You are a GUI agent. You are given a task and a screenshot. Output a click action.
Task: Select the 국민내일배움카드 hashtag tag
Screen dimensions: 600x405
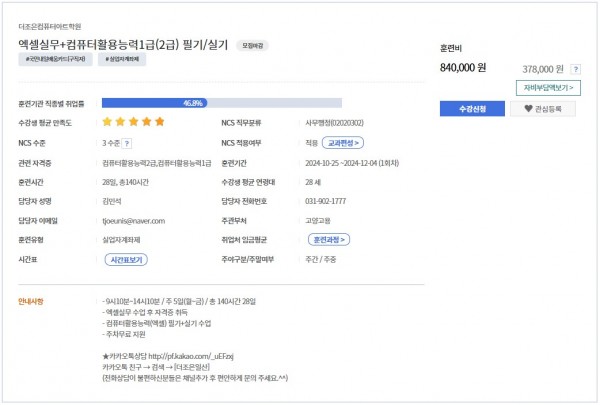(x=55, y=59)
